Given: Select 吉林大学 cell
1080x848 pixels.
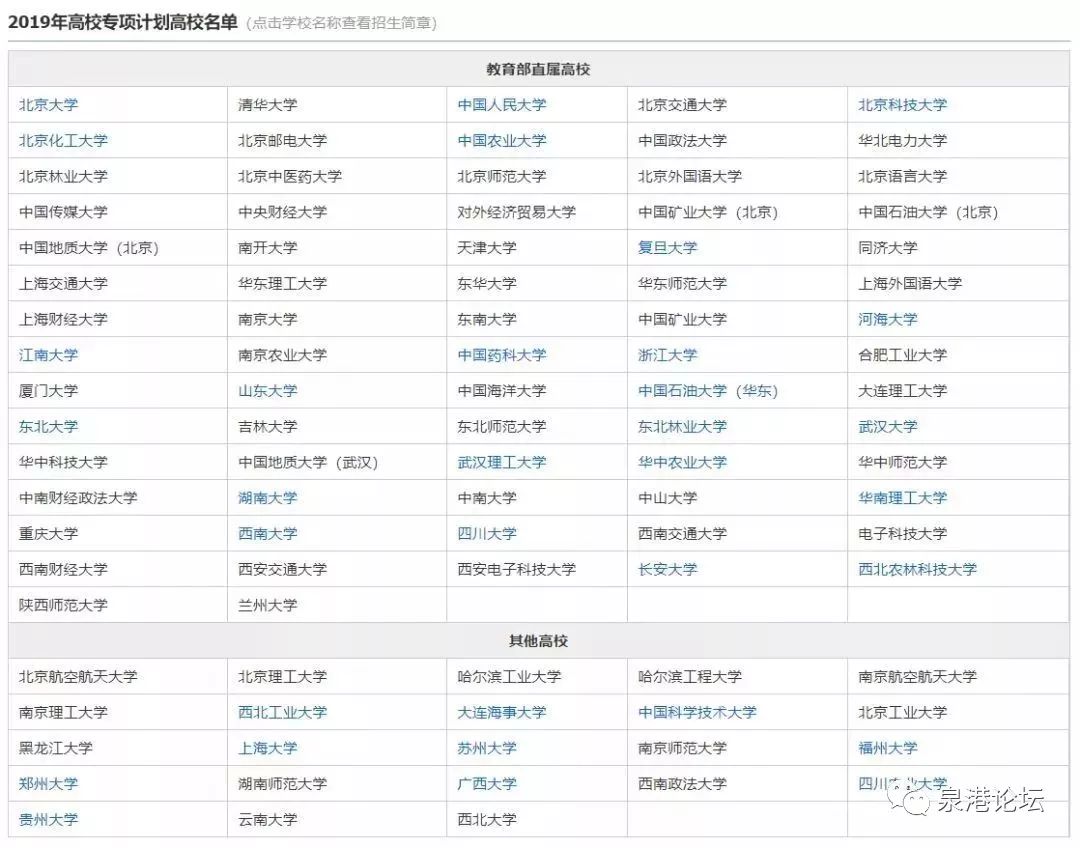Looking at the screenshot, I should pos(337,426).
